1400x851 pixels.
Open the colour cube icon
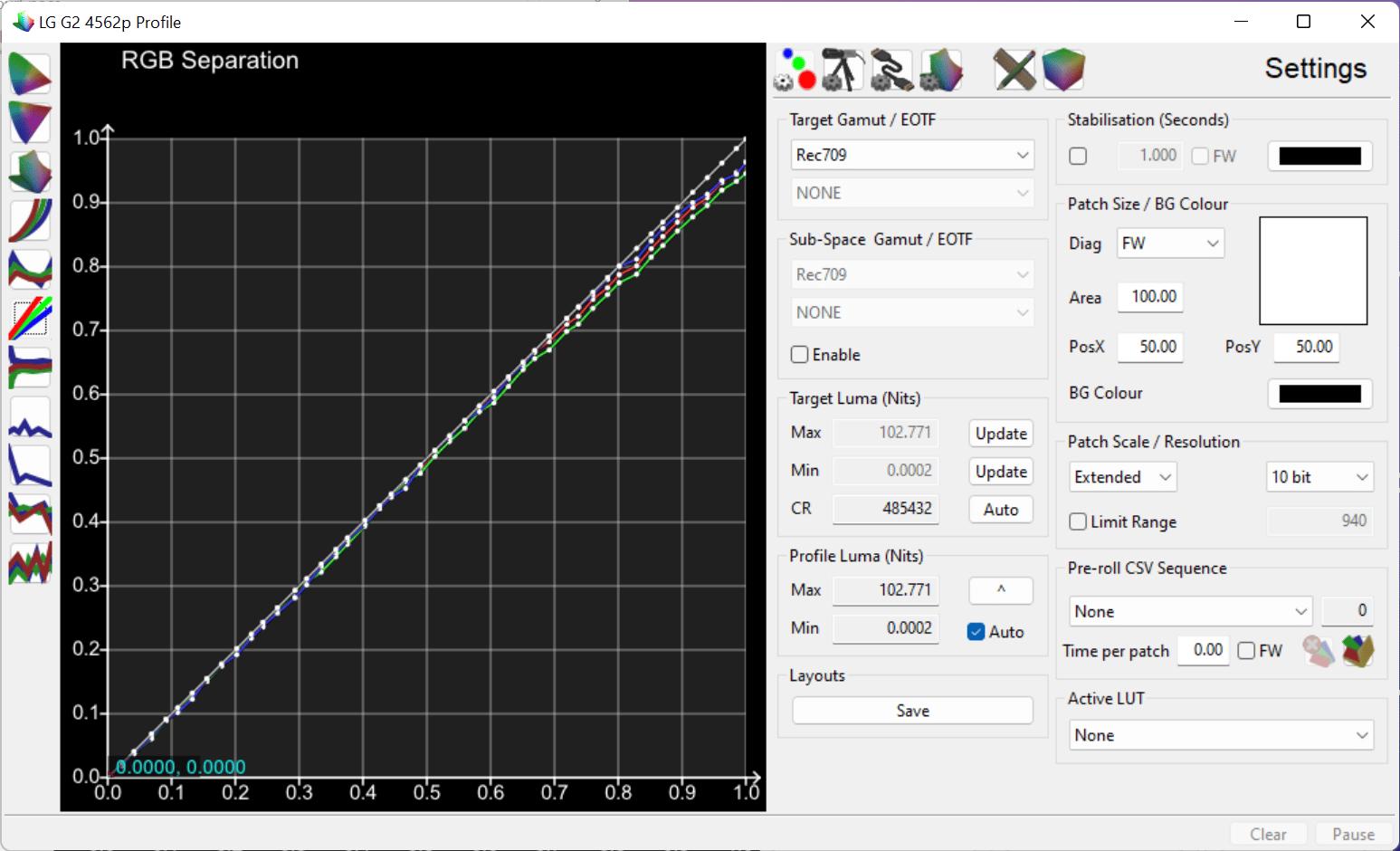pos(1063,70)
